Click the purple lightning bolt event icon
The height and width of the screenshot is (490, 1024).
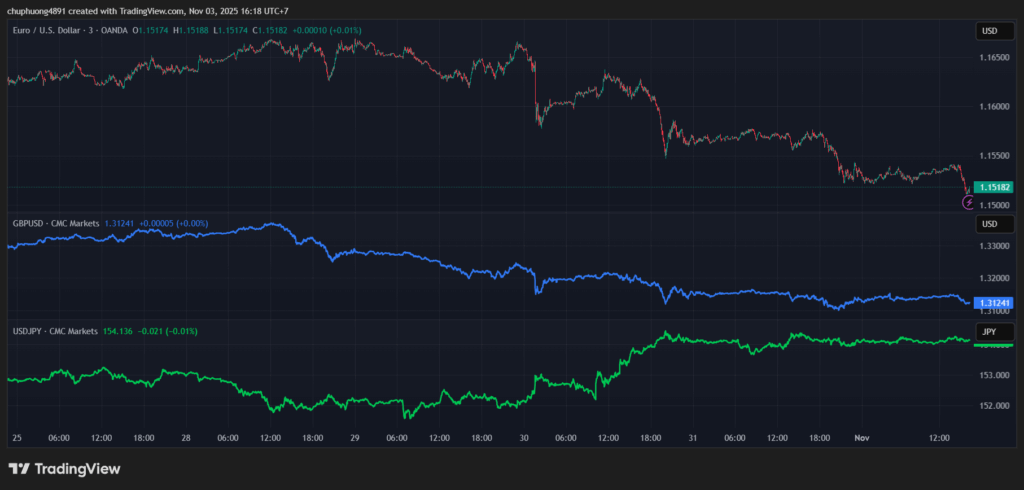coord(968,202)
